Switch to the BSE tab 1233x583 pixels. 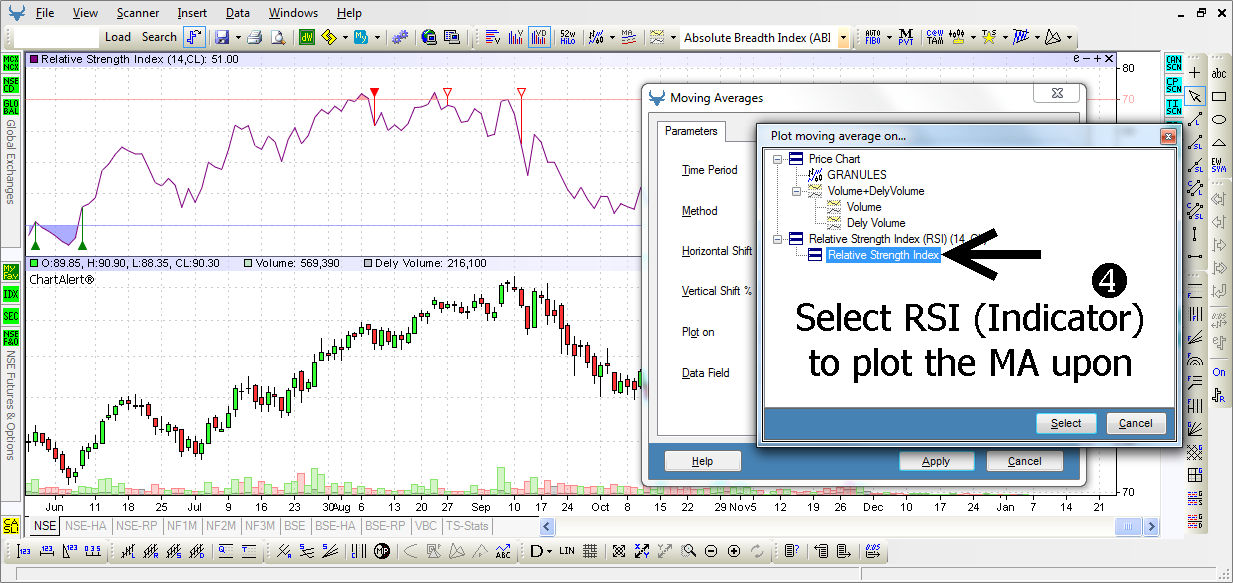click(x=295, y=525)
